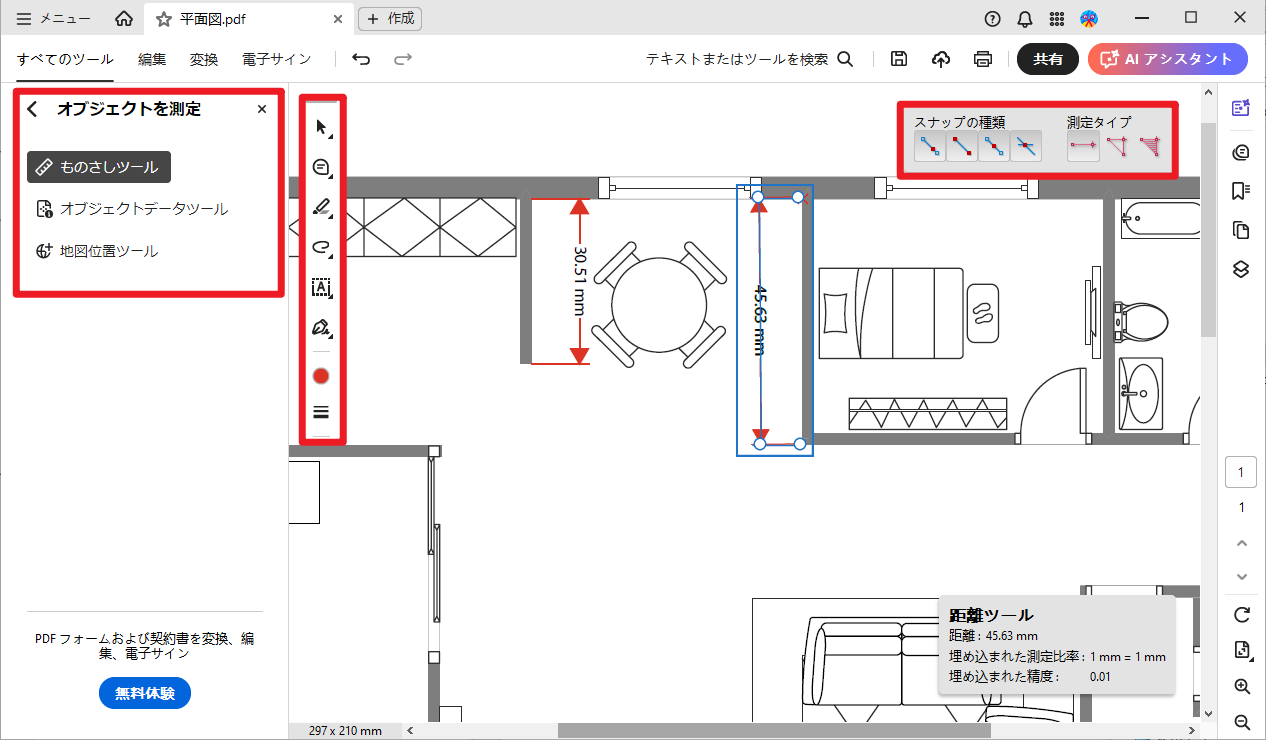This screenshot has width=1266, height=740.
Task: Open the apps grid launcher
Action: coord(1057,18)
